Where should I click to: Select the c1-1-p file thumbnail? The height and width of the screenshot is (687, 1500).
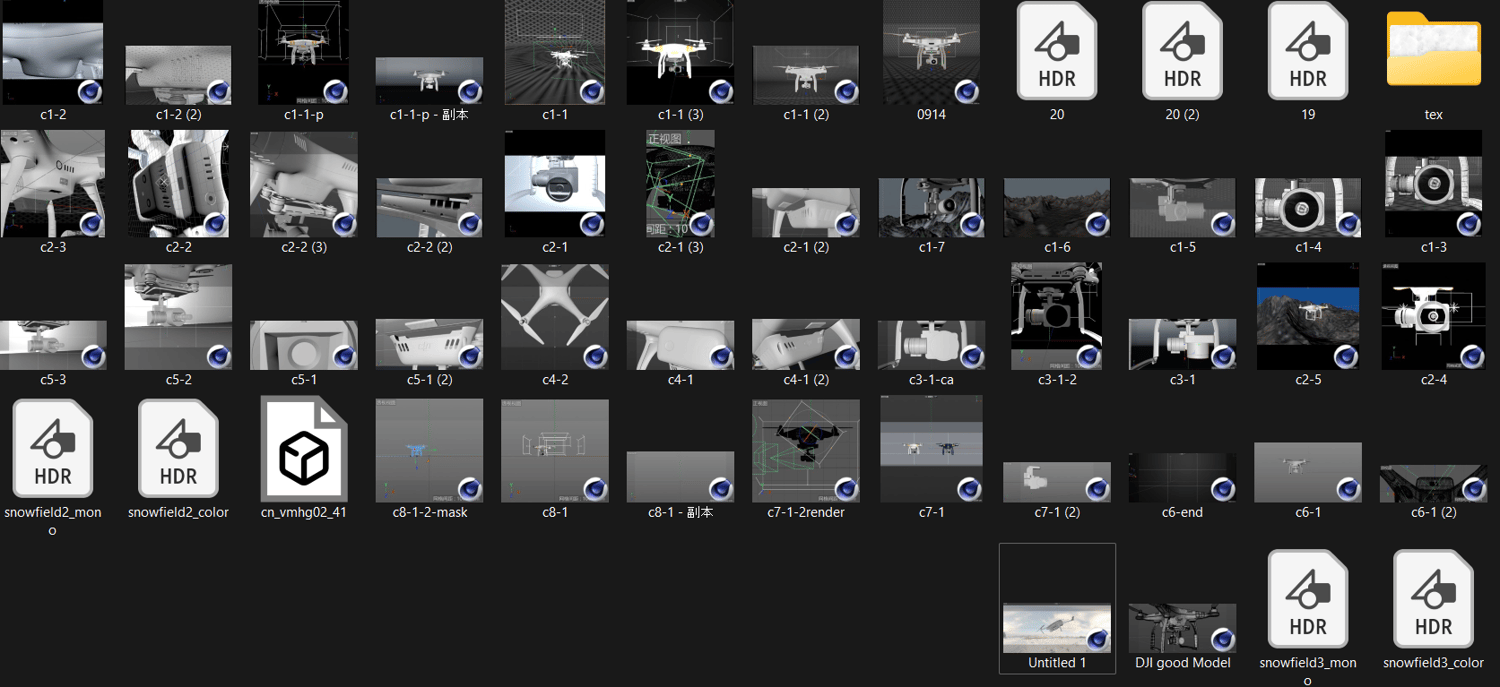click(304, 52)
